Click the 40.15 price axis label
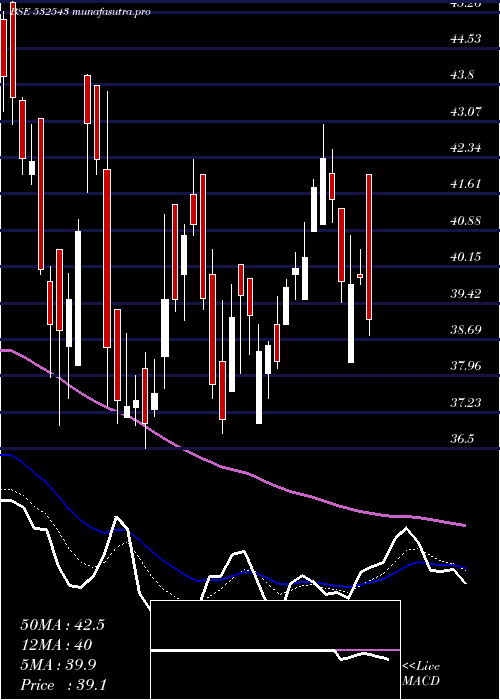 coord(466,257)
